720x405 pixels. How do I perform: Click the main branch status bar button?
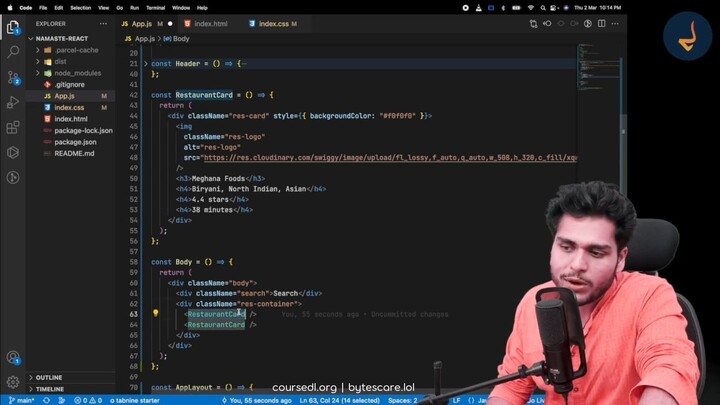21,400
